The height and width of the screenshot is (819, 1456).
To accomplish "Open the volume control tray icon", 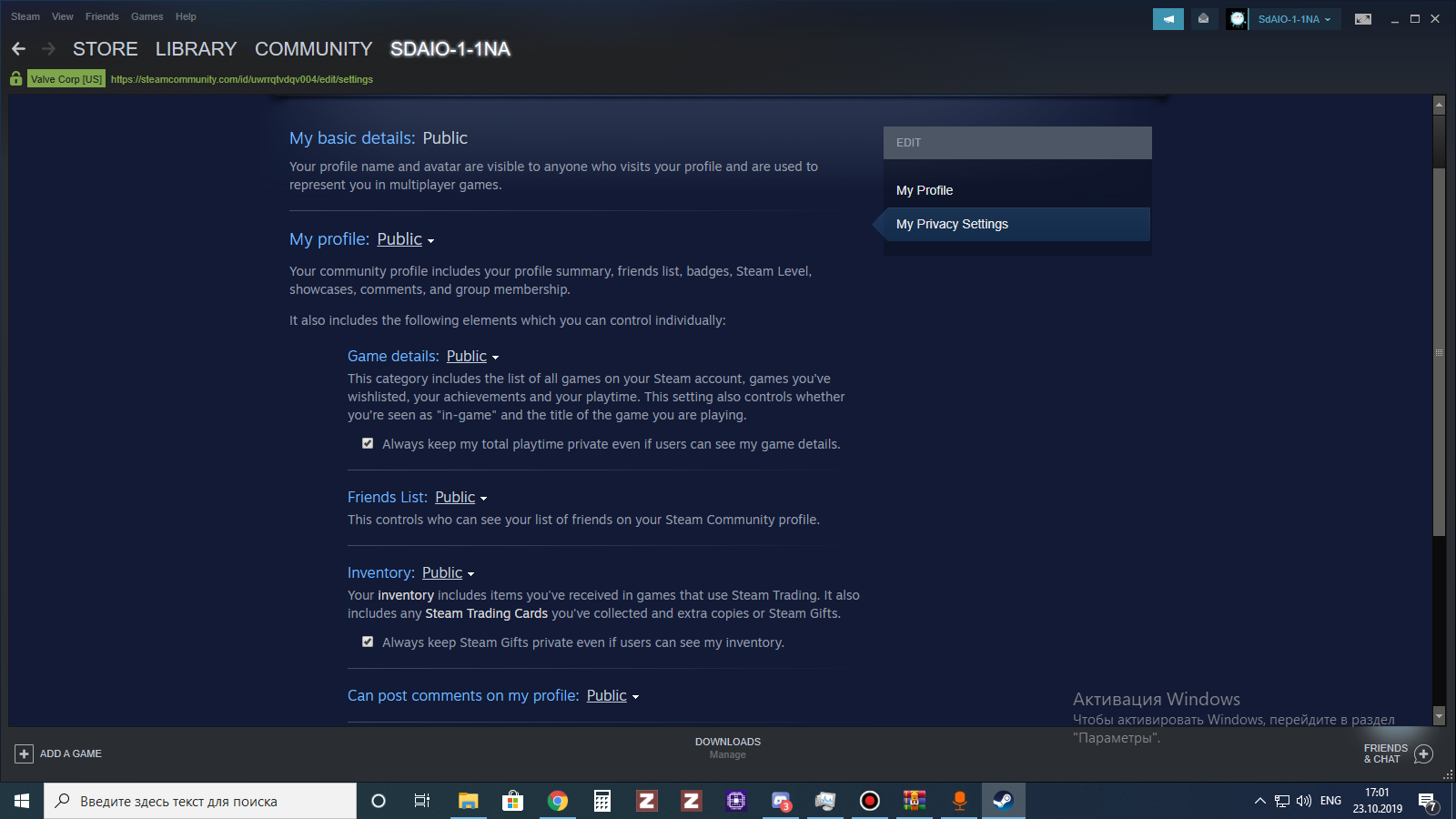I will pyautogui.click(x=1304, y=801).
